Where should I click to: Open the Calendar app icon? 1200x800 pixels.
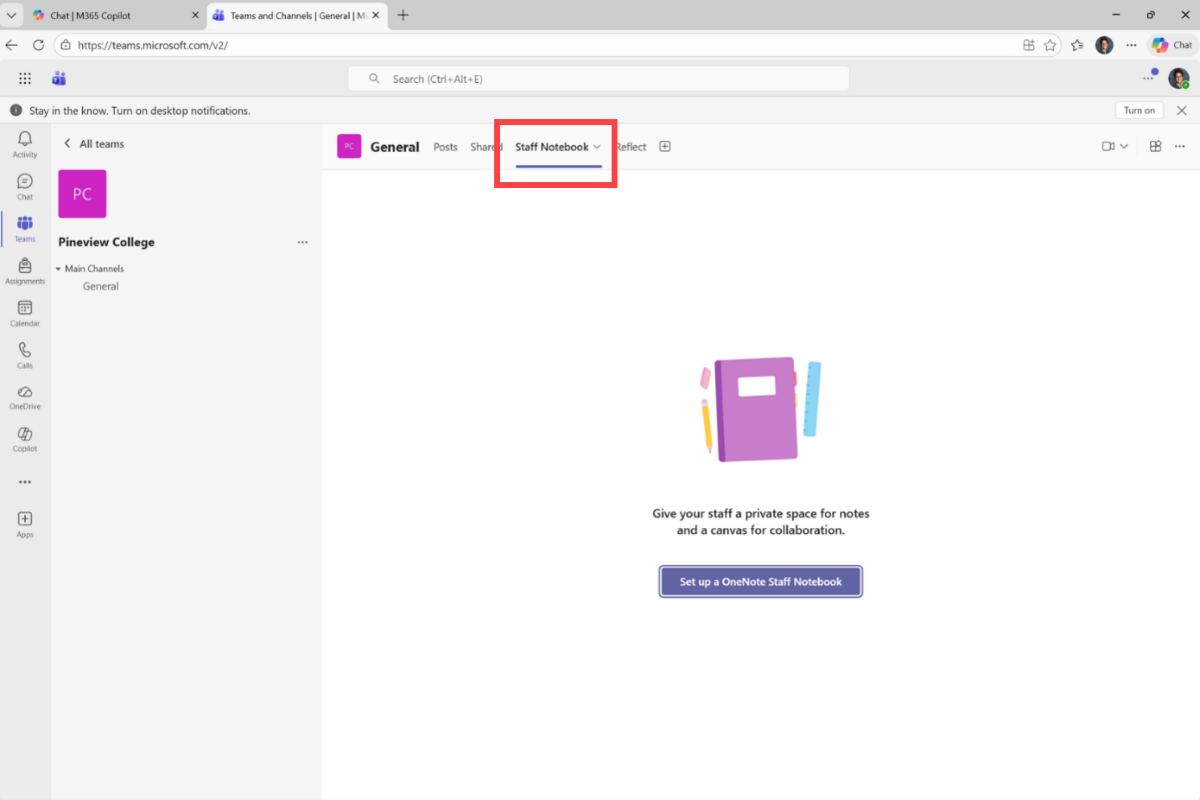point(25,313)
